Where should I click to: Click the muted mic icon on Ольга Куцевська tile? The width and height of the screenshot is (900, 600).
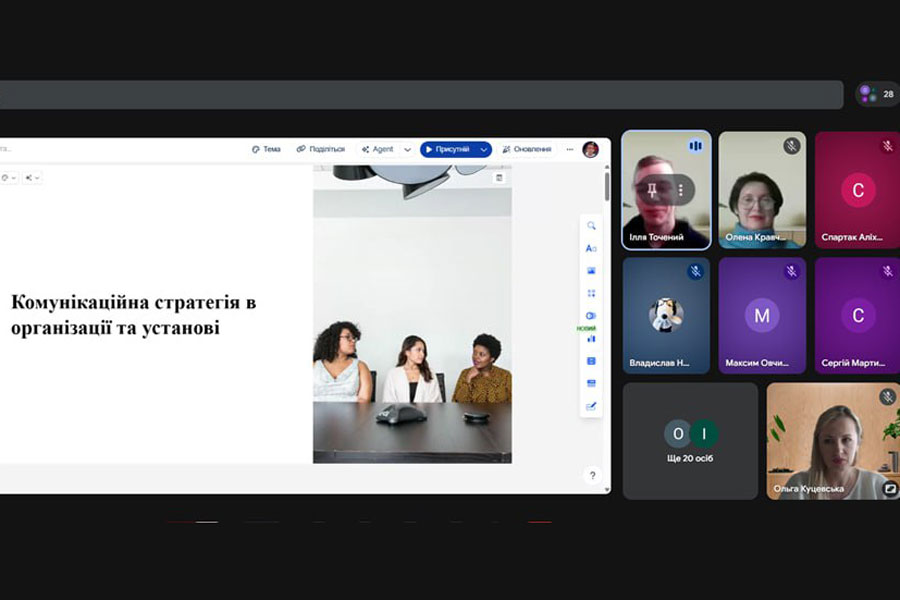tap(887, 397)
